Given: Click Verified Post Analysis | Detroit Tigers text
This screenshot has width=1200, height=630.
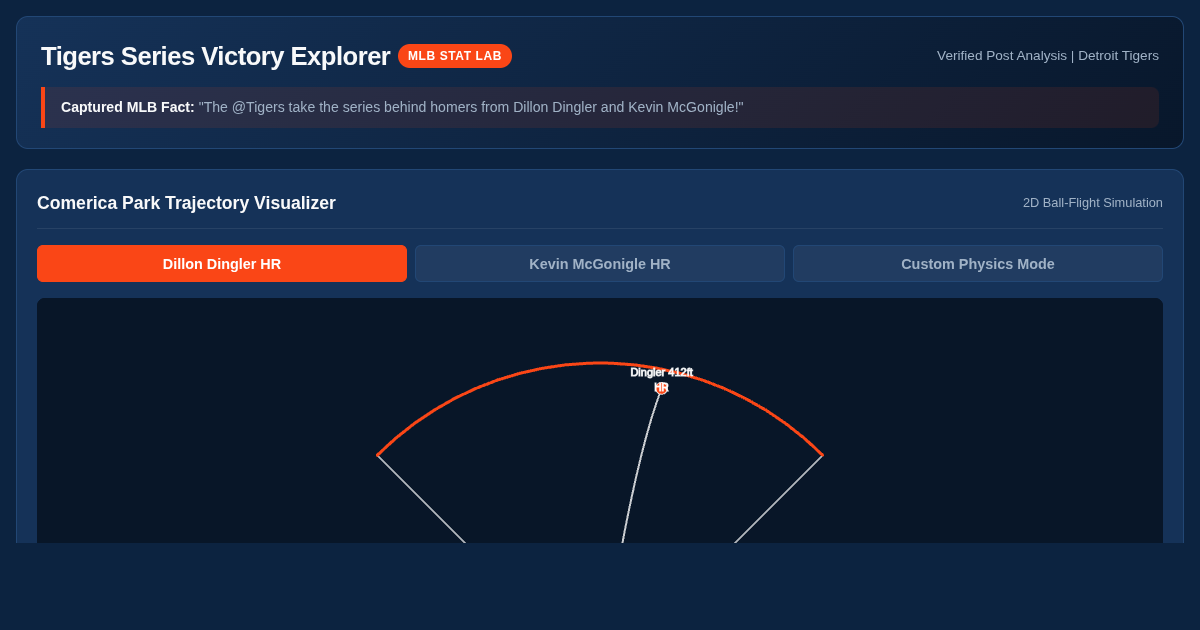Looking at the screenshot, I should point(1048,56).
